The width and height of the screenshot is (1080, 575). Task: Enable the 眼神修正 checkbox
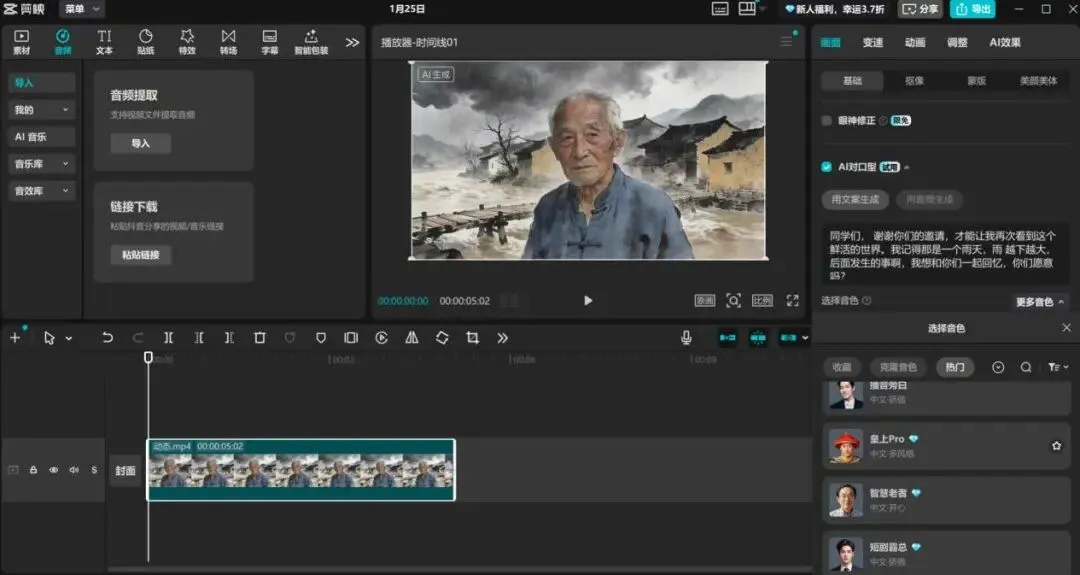pyautogui.click(x=826, y=120)
